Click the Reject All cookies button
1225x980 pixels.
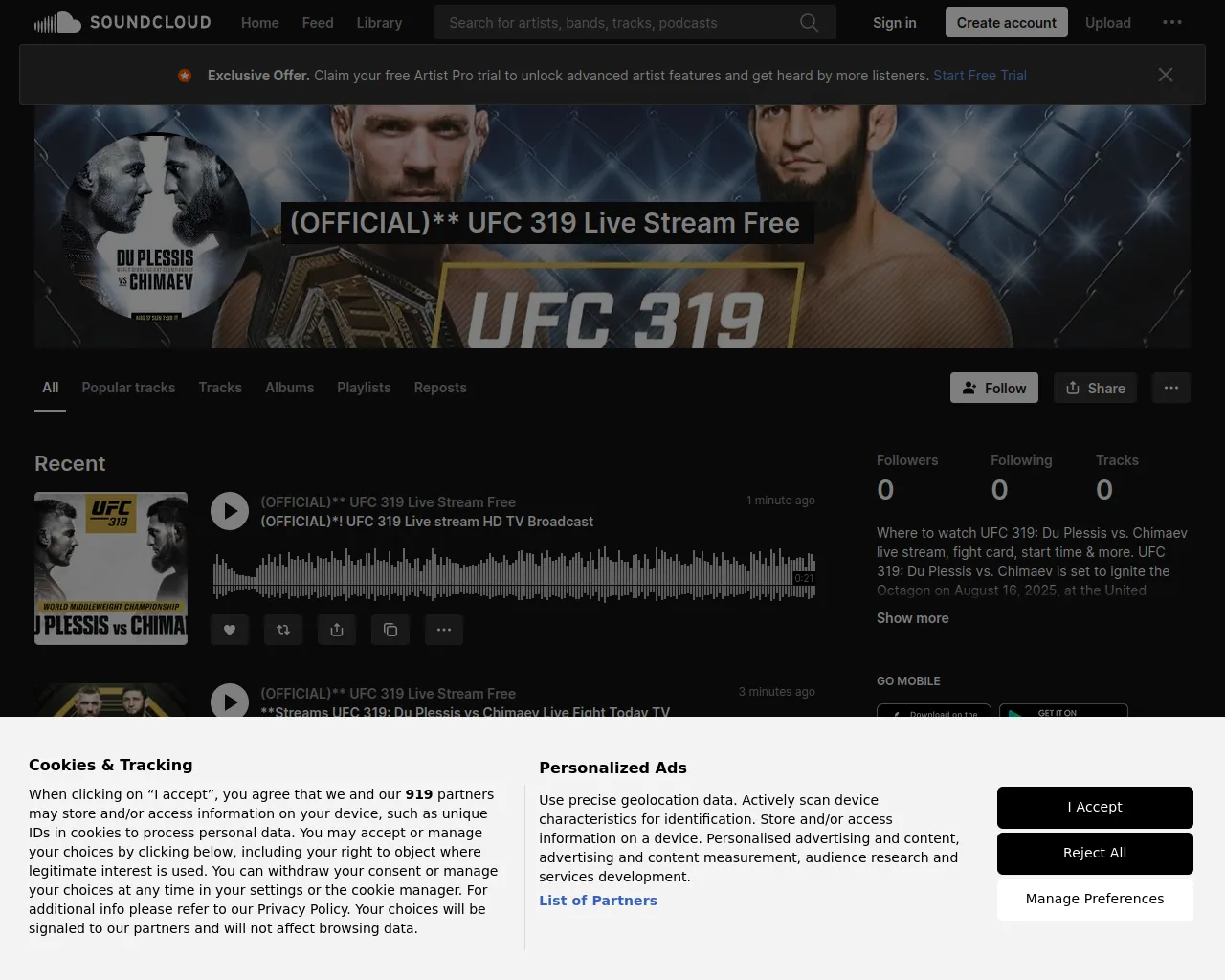click(x=1095, y=854)
